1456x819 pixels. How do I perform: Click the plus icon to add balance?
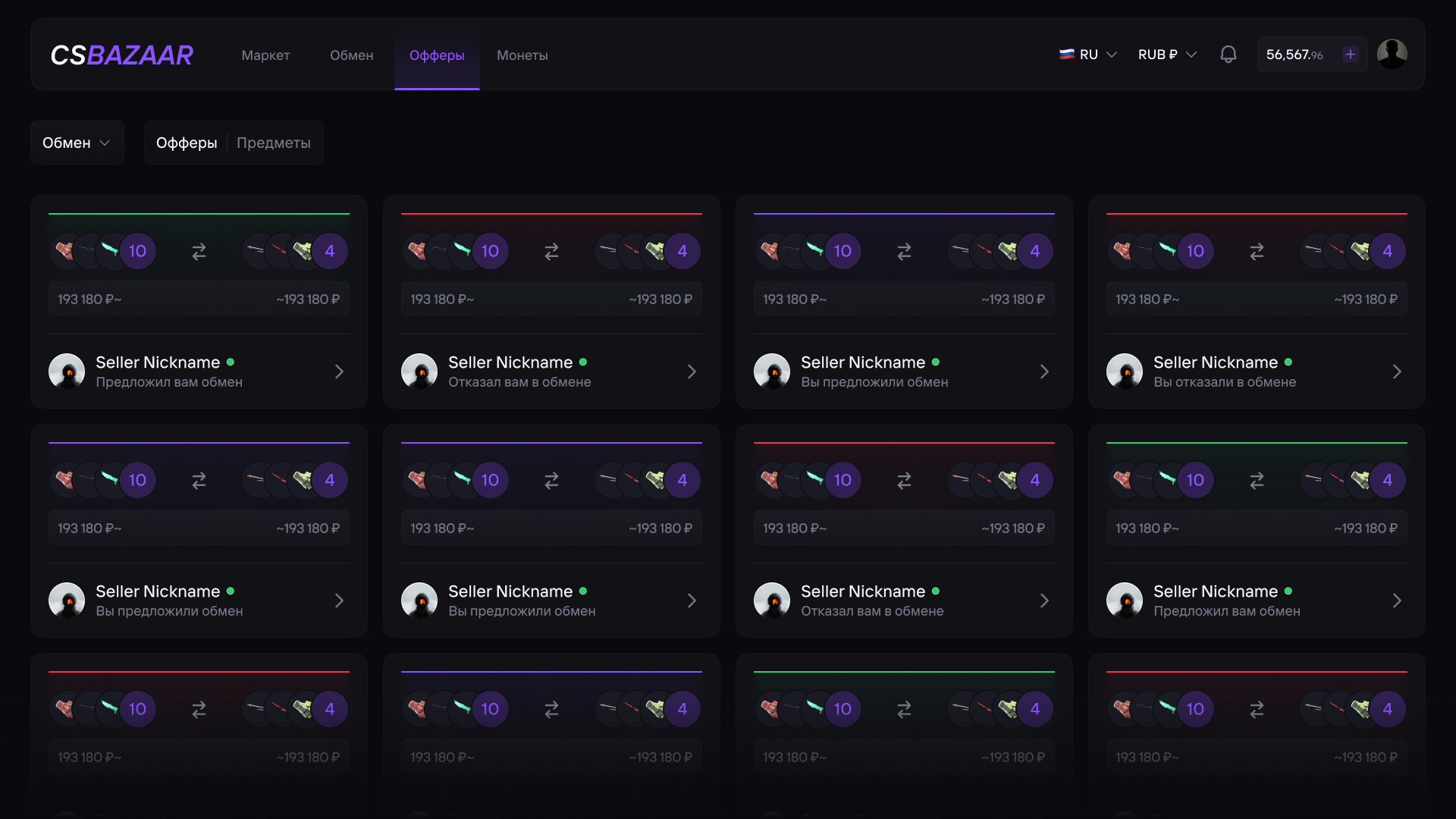coord(1351,55)
